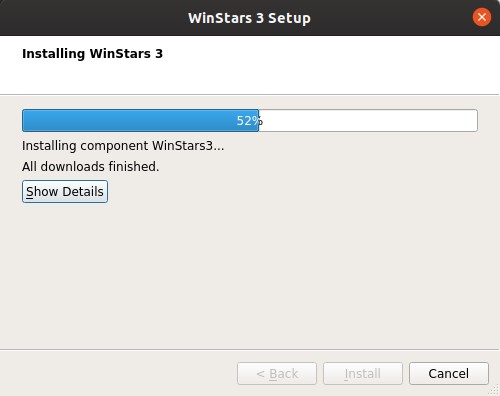Image resolution: width=500 pixels, height=396 pixels.
Task: Click the orange X icon in title bar
Action: click(482, 17)
